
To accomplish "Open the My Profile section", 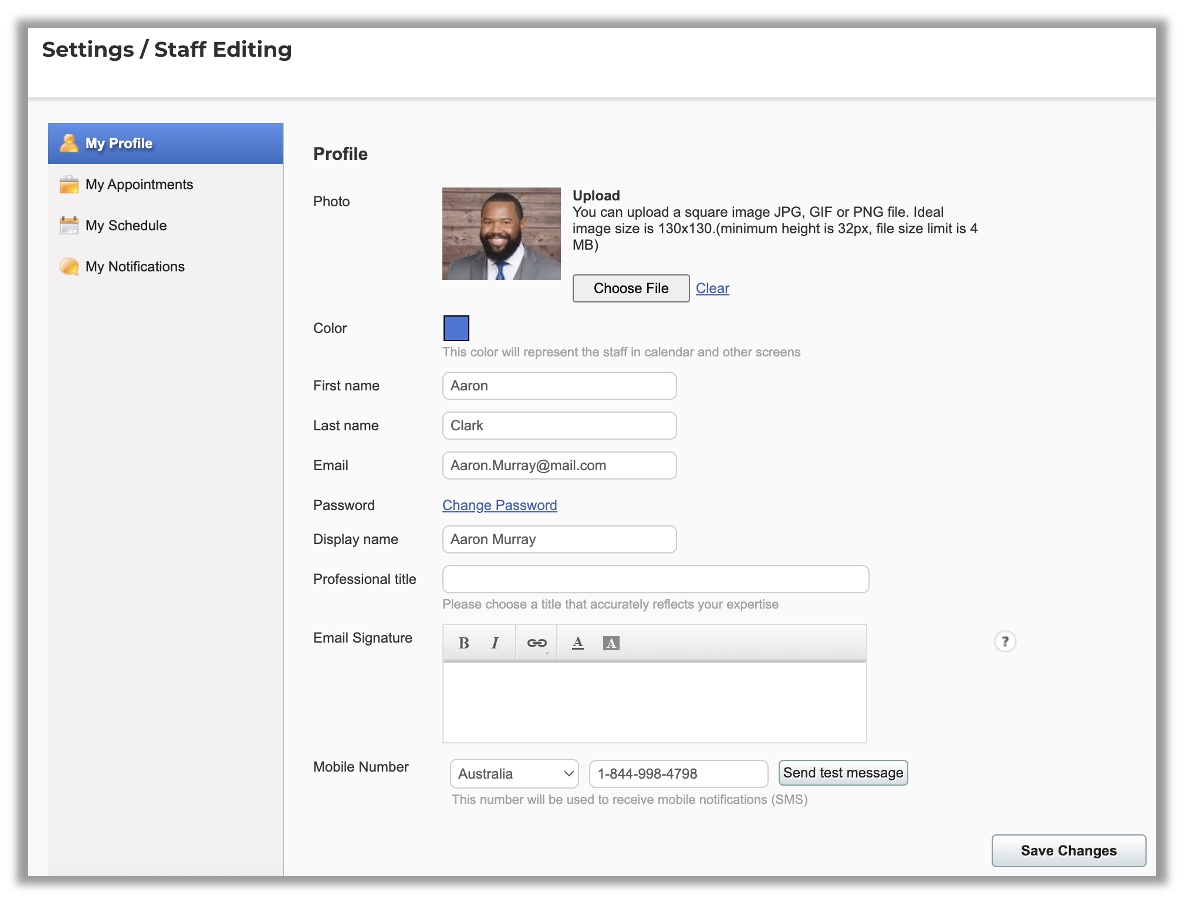I will [x=165, y=143].
